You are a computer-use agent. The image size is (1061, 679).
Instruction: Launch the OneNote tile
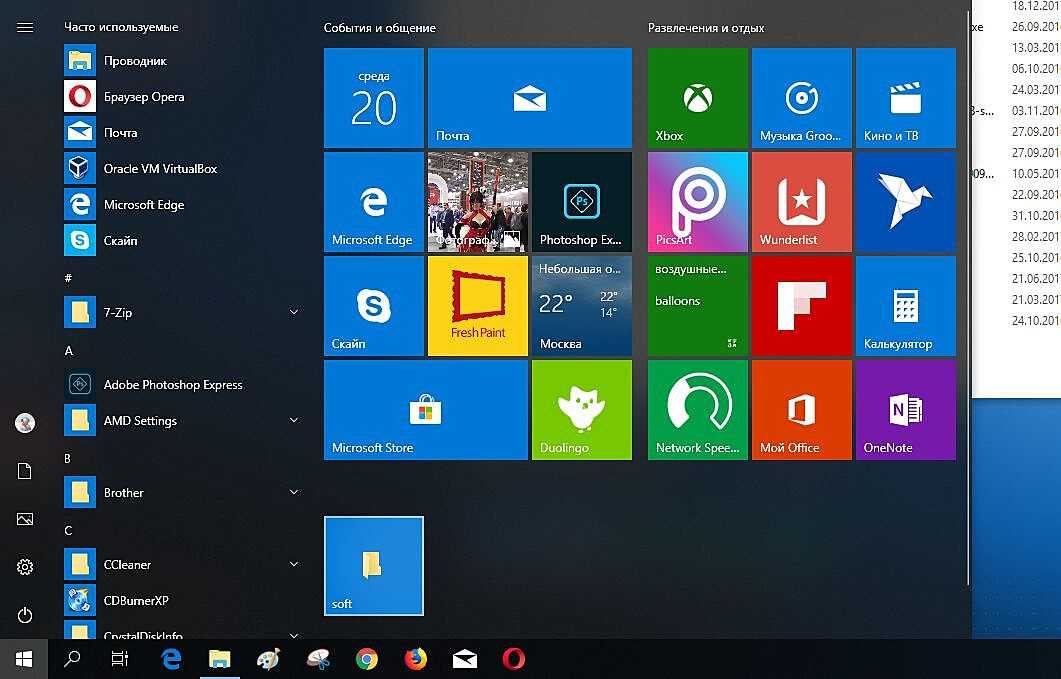click(906, 410)
